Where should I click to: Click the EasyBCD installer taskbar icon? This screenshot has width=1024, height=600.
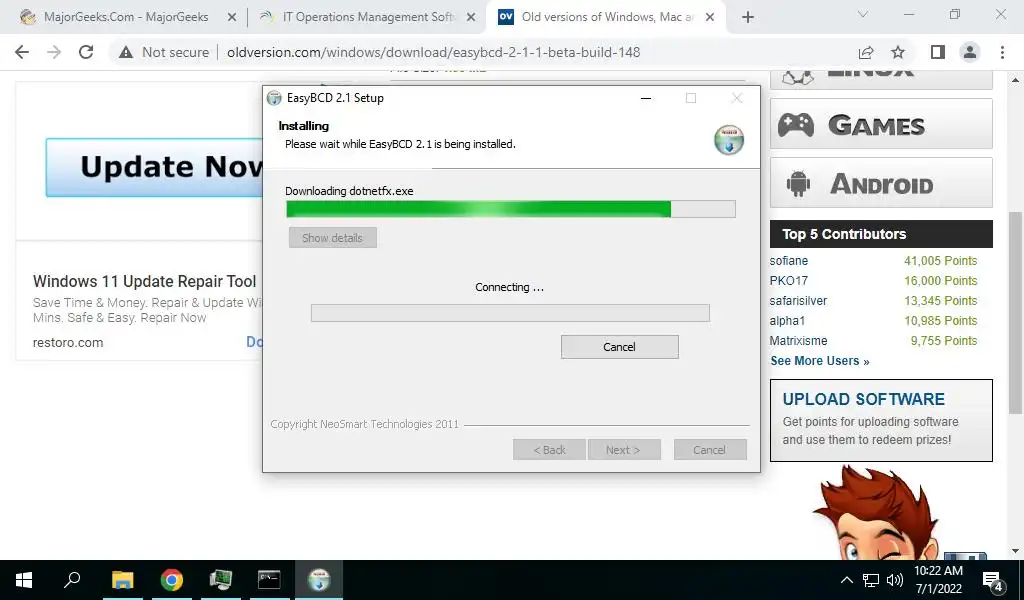pyautogui.click(x=319, y=580)
